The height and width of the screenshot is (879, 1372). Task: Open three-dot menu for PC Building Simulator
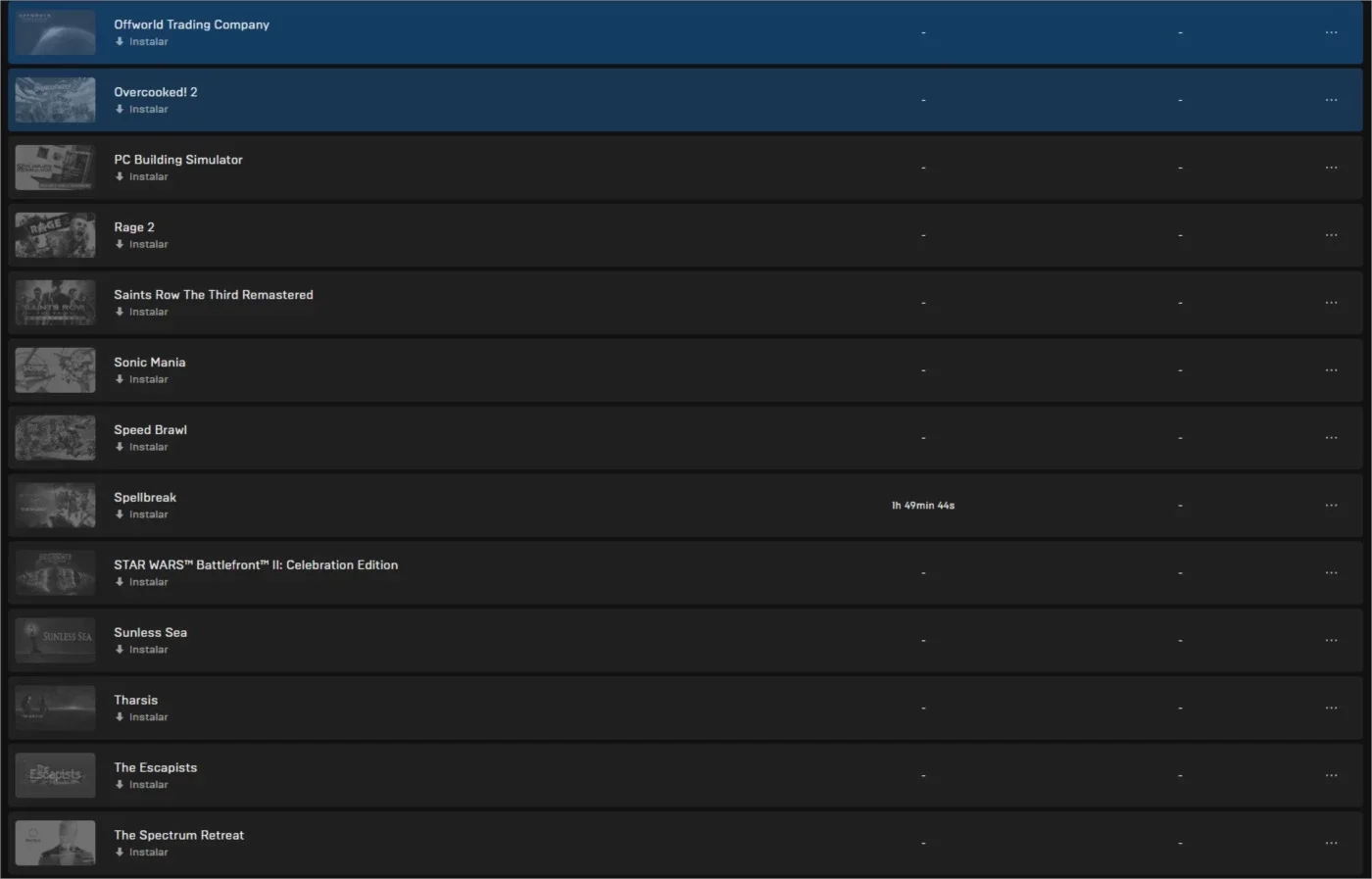coord(1331,168)
